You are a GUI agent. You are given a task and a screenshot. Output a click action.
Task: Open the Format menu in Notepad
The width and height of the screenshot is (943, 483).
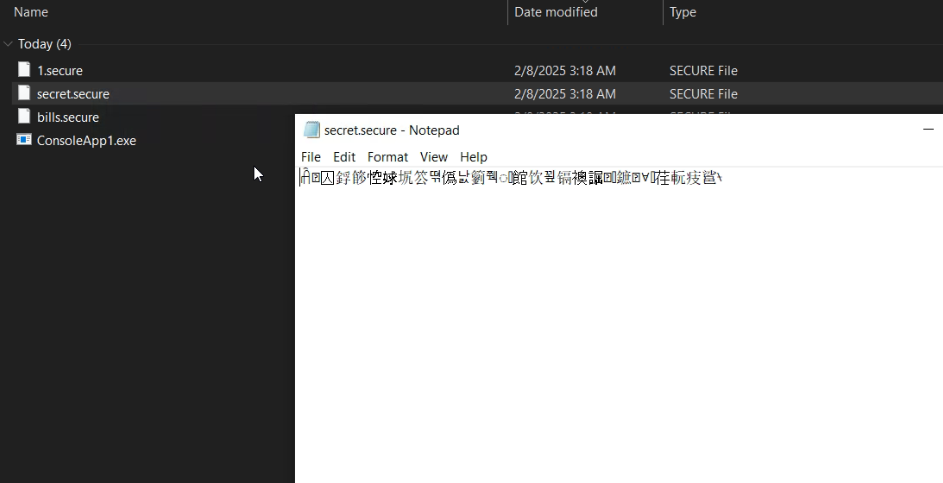388,157
